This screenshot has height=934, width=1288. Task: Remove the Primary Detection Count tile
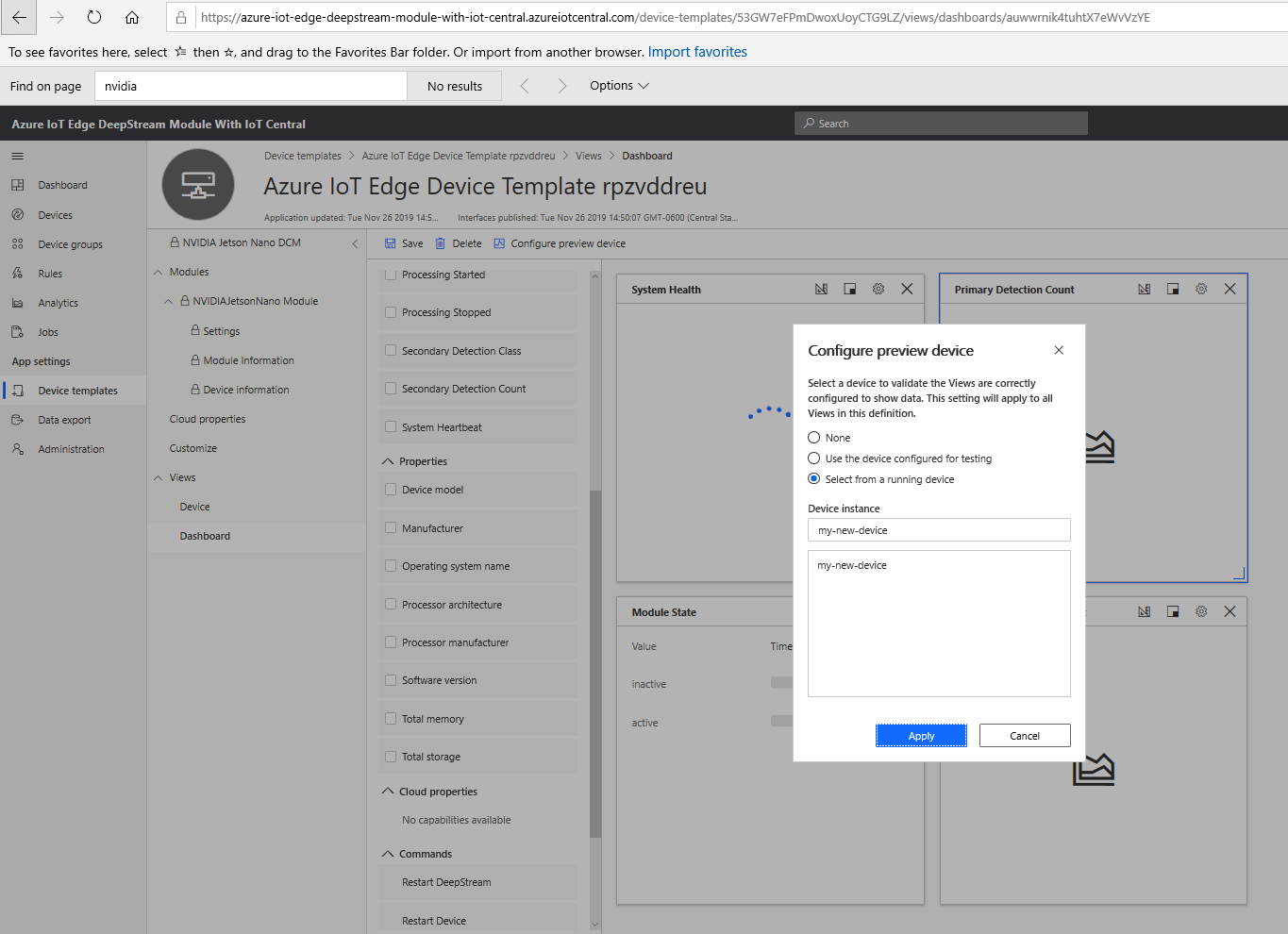[1229, 289]
